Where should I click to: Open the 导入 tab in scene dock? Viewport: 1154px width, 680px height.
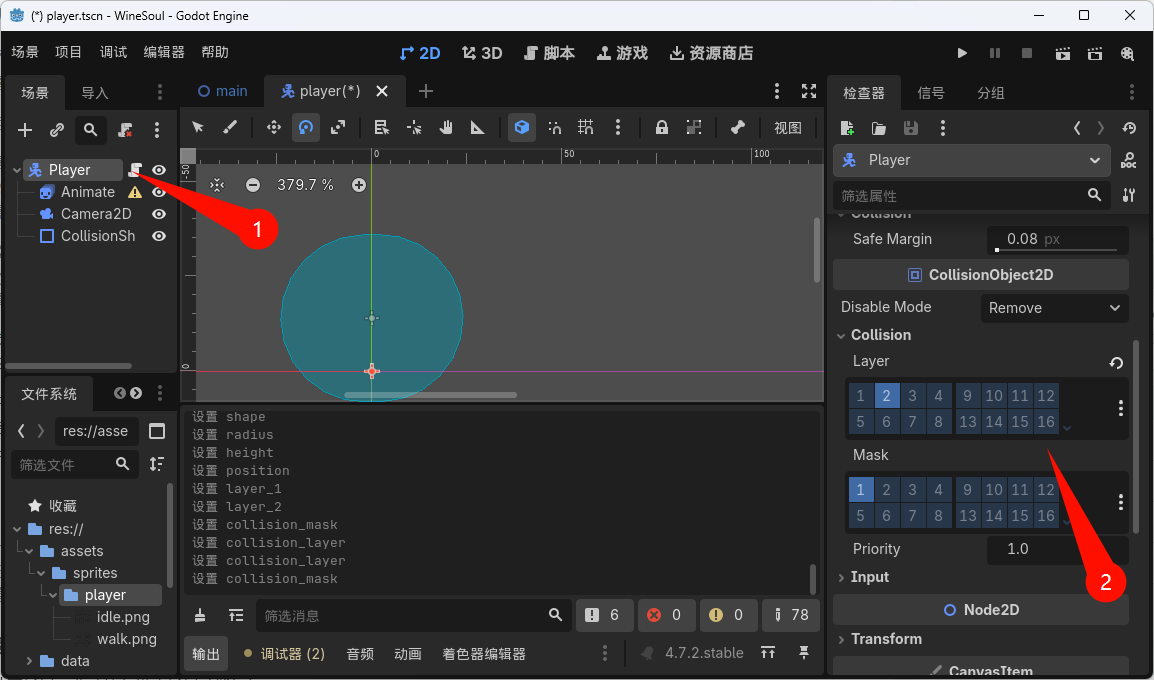pyautogui.click(x=95, y=93)
